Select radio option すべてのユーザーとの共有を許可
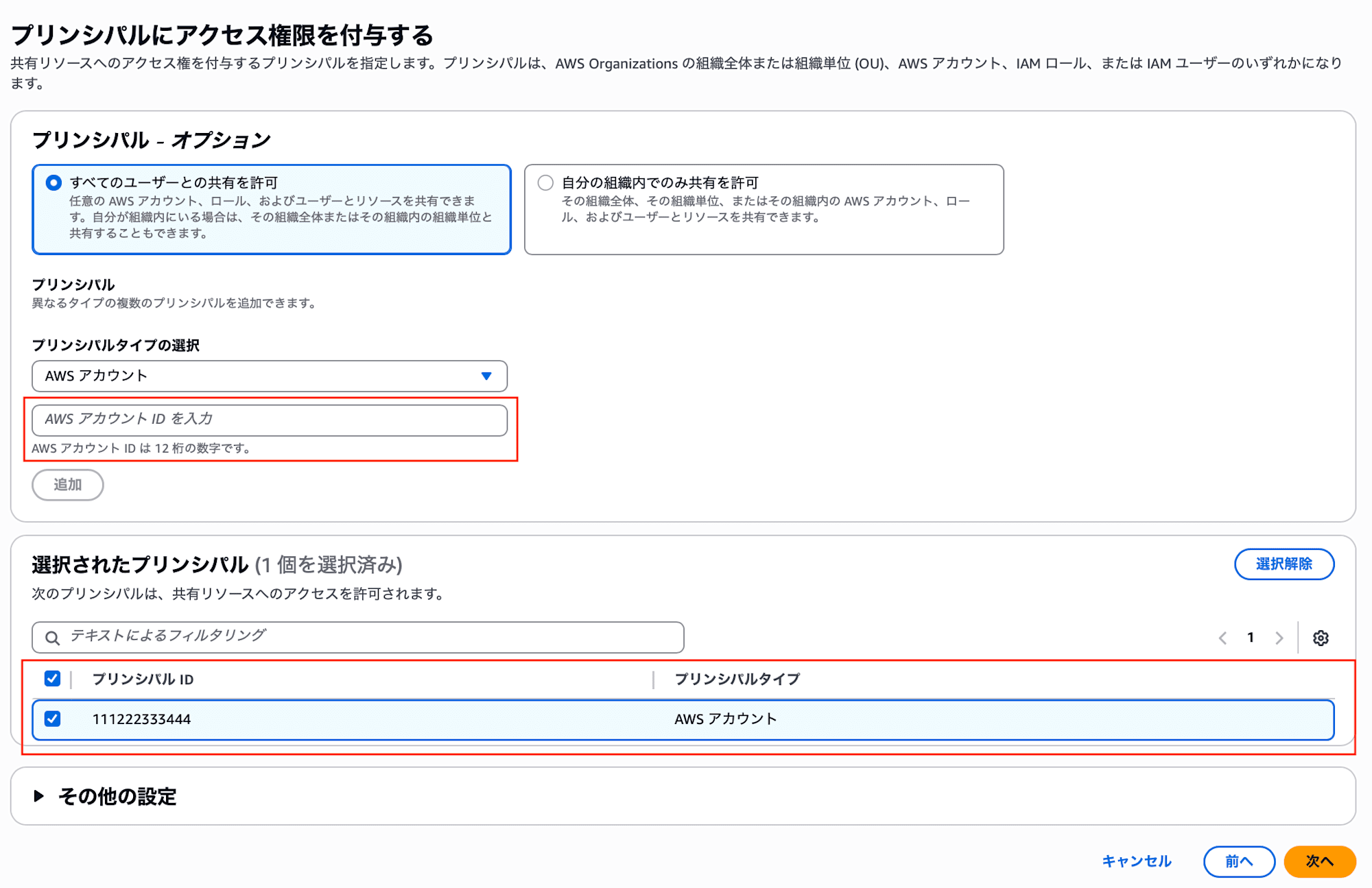The image size is (1372, 888). [x=51, y=182]
